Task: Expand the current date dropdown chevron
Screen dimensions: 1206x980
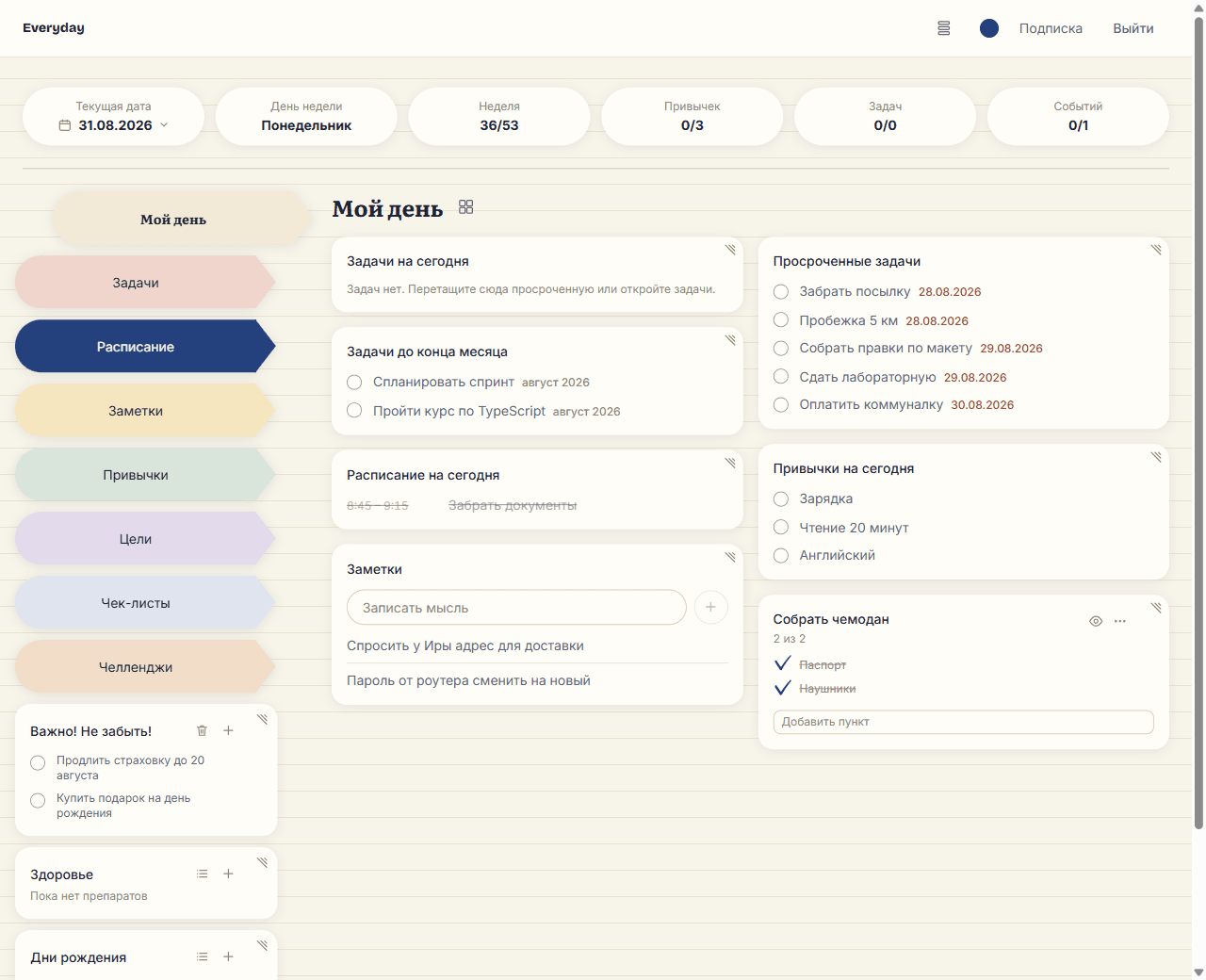Action: point(164,124)
